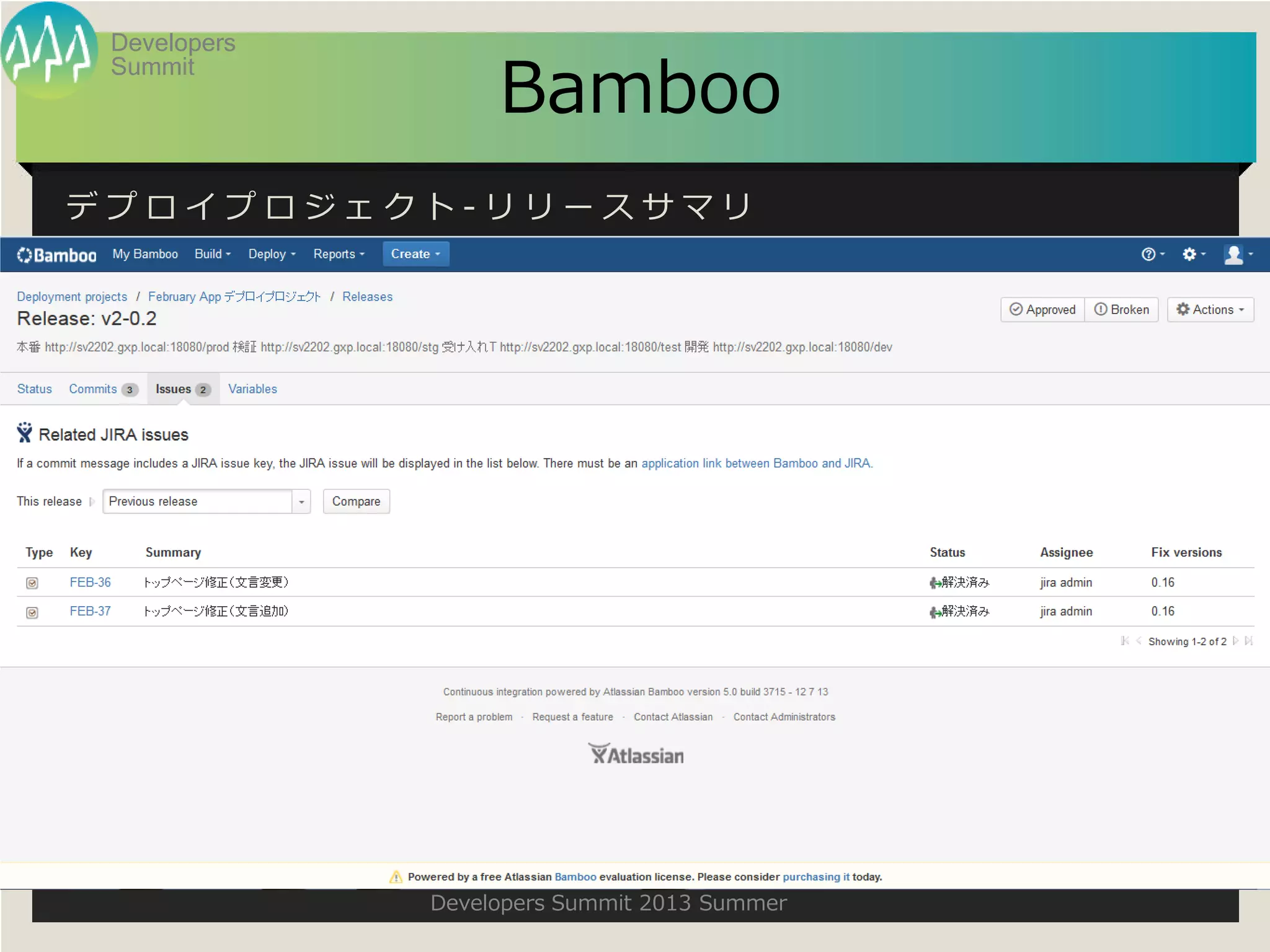The image size is (1270, 952).
Task: Mark the release as Broken
Action: (1121, 309)
